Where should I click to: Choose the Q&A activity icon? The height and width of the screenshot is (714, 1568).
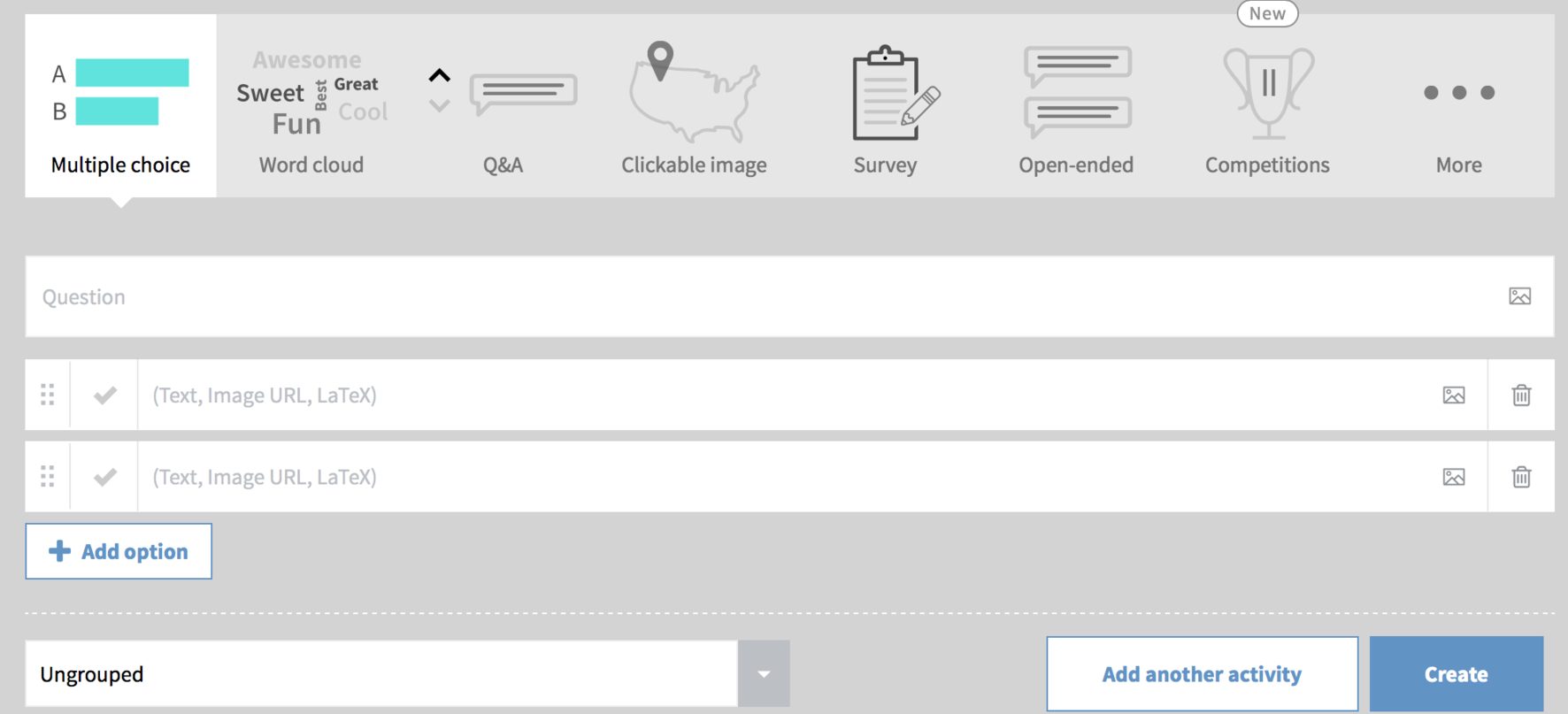(x=503, y=93)
